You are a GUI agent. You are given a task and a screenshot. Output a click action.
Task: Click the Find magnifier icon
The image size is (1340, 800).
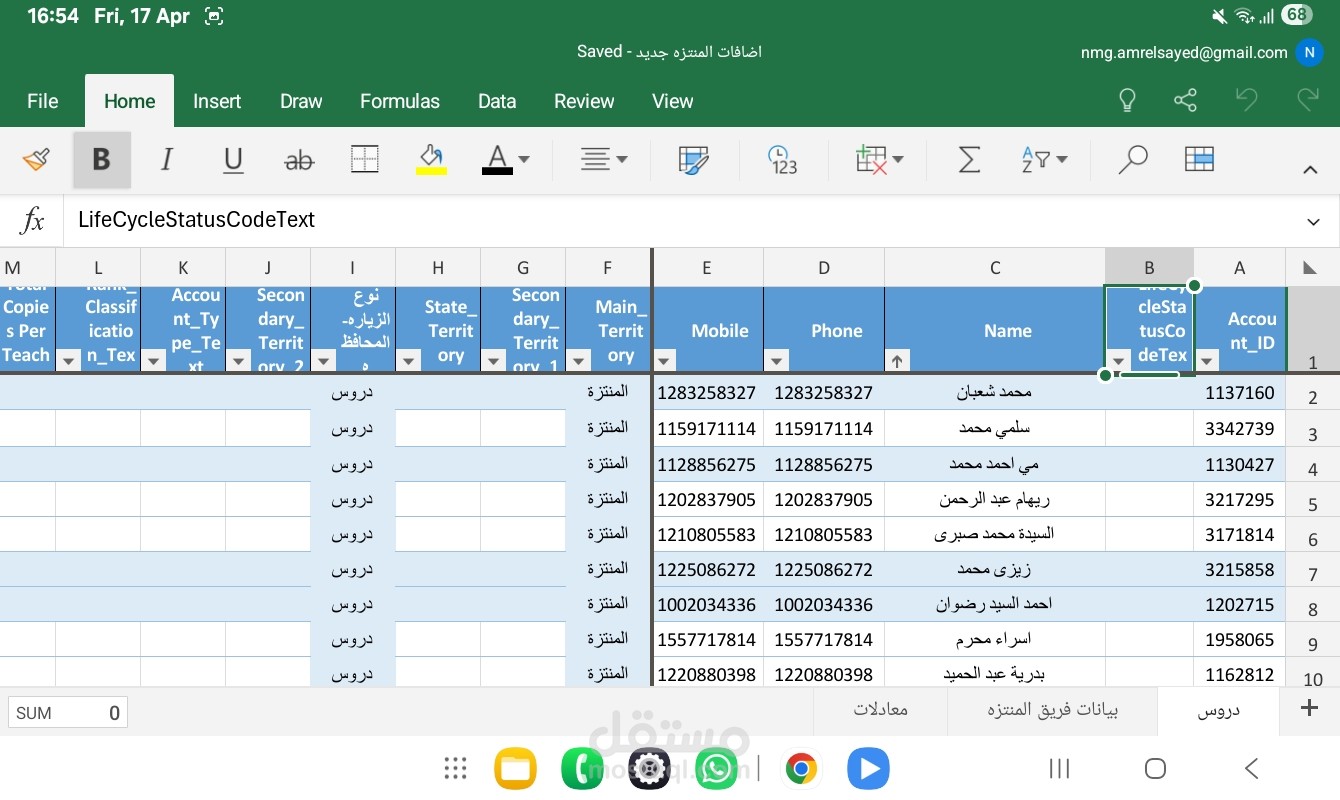coord(1132,160)
